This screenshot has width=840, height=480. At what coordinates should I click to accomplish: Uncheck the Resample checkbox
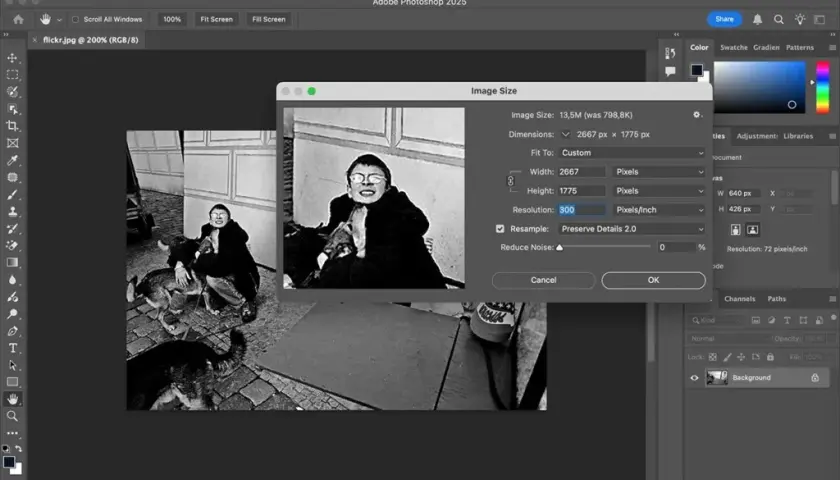point(500,229)
